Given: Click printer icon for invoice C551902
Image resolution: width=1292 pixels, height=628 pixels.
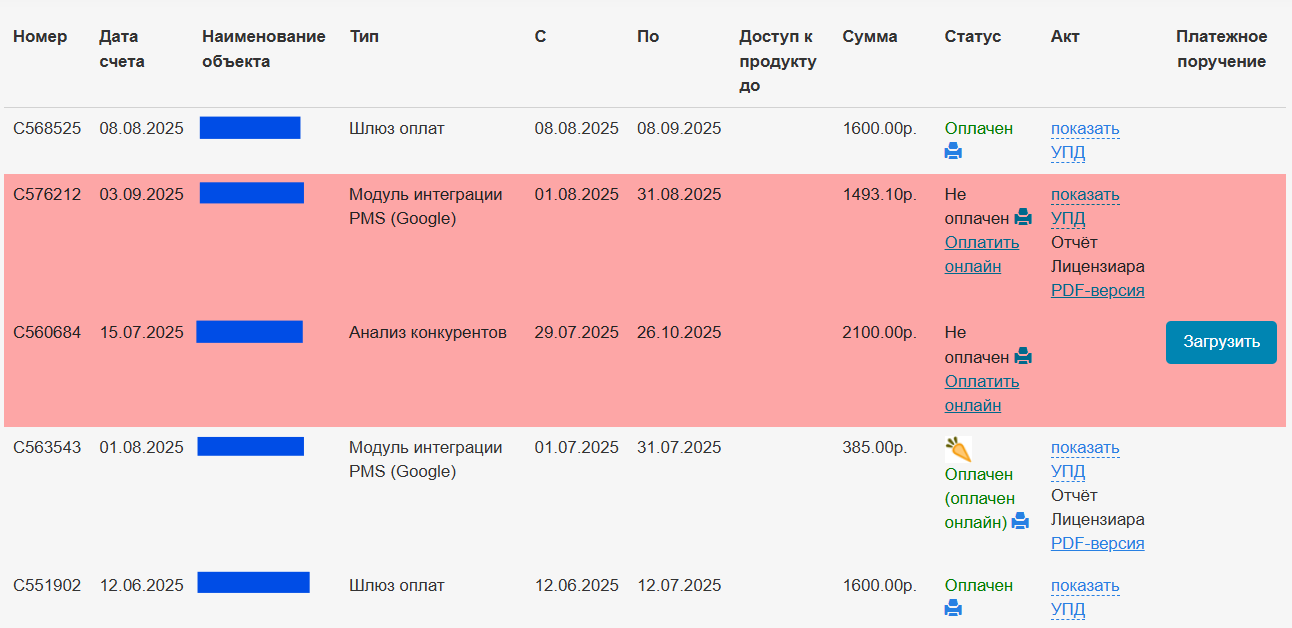Looking at the screenshot, I should click(953, 609).
